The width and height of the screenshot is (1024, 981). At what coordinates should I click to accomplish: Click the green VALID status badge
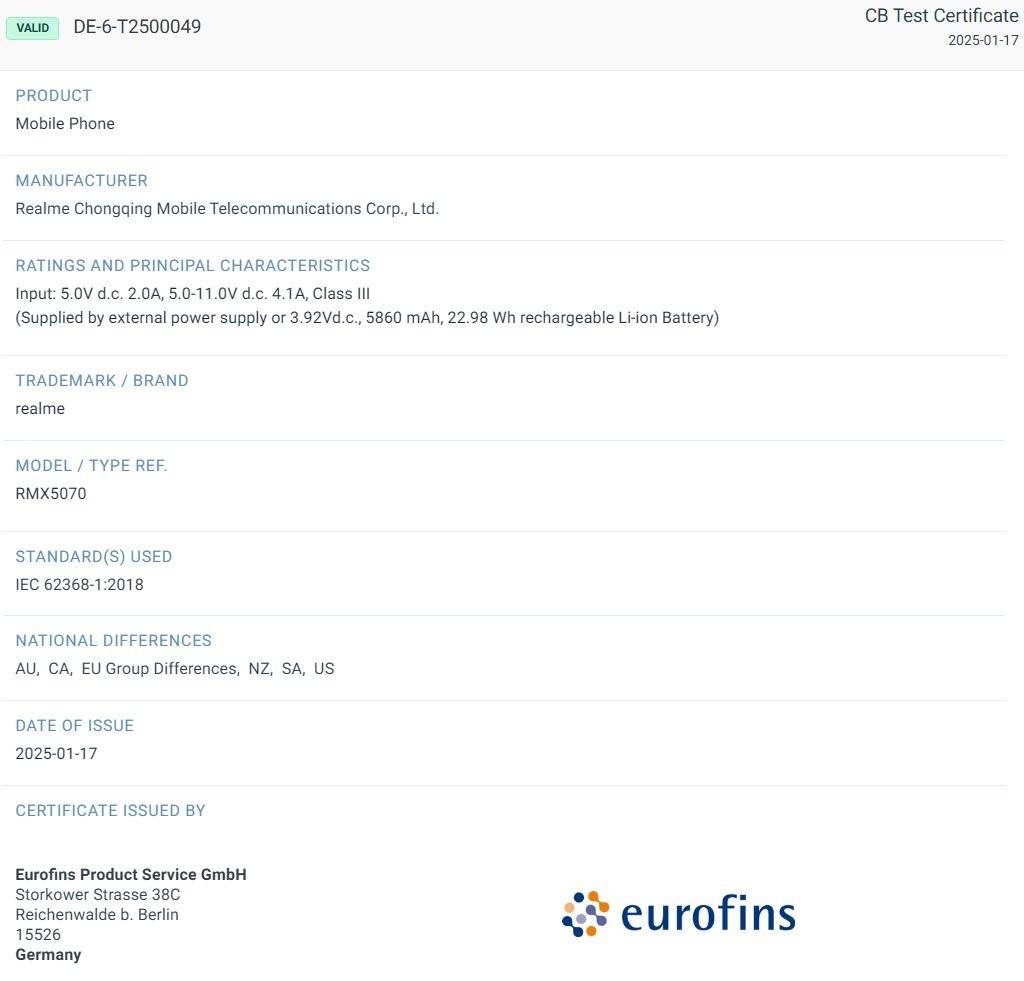click(x=33, y=28)
